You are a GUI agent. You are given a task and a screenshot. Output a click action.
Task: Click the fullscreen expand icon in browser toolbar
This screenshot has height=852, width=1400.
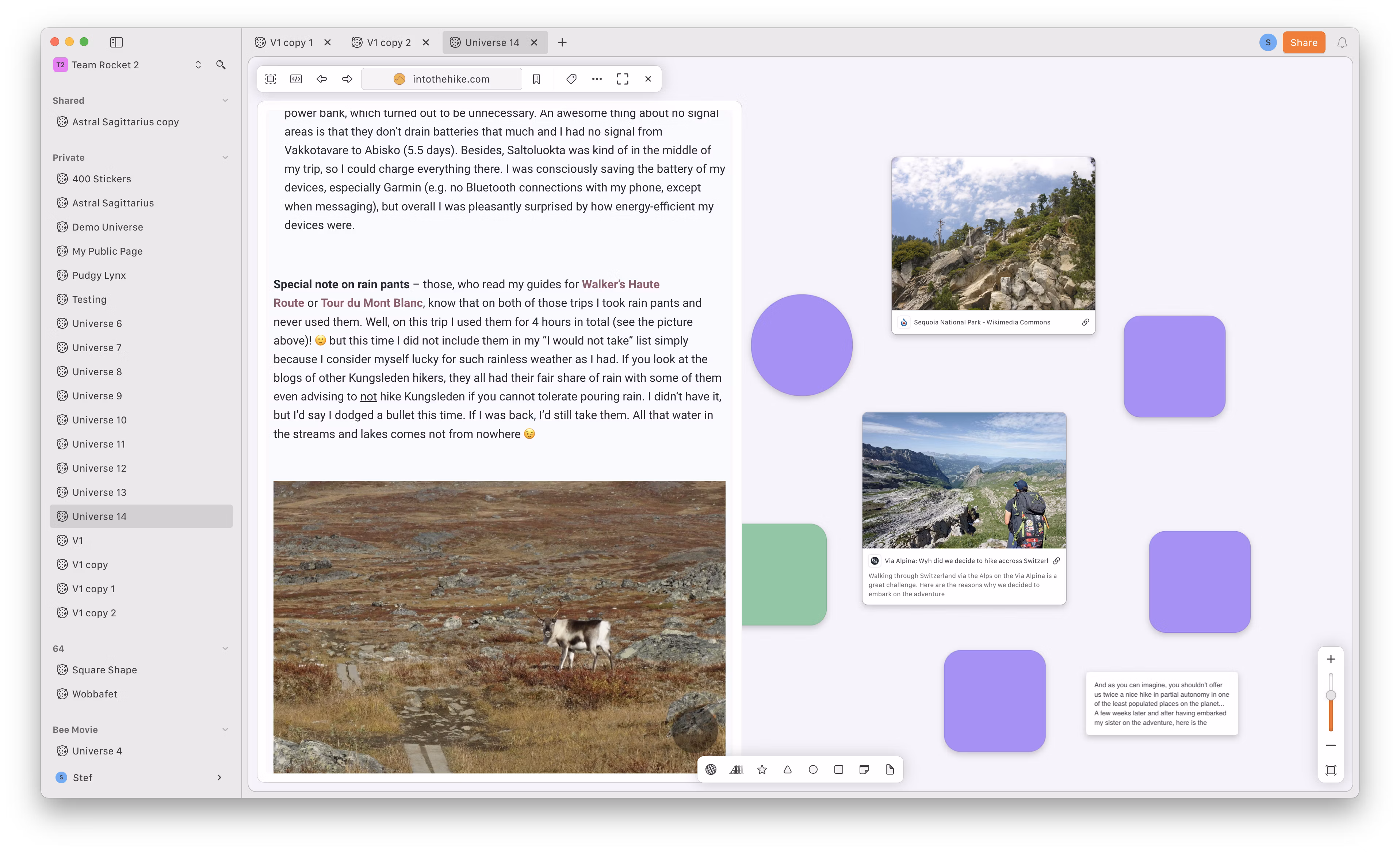(622, 79)
